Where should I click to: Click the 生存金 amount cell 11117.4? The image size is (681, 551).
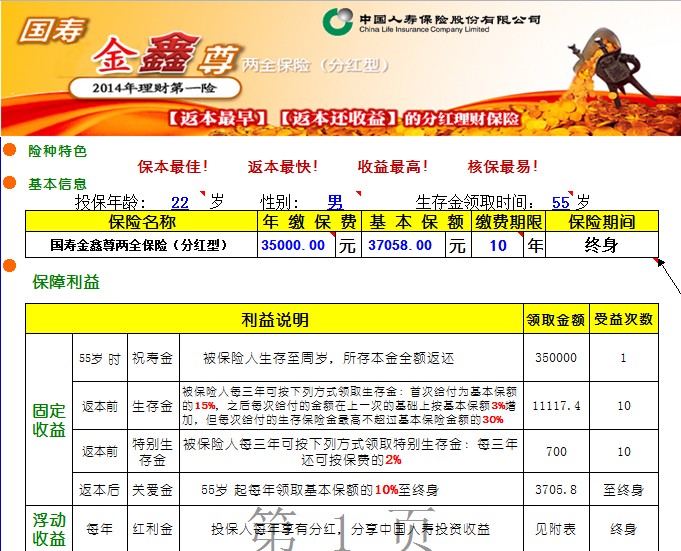pos(556,406)
